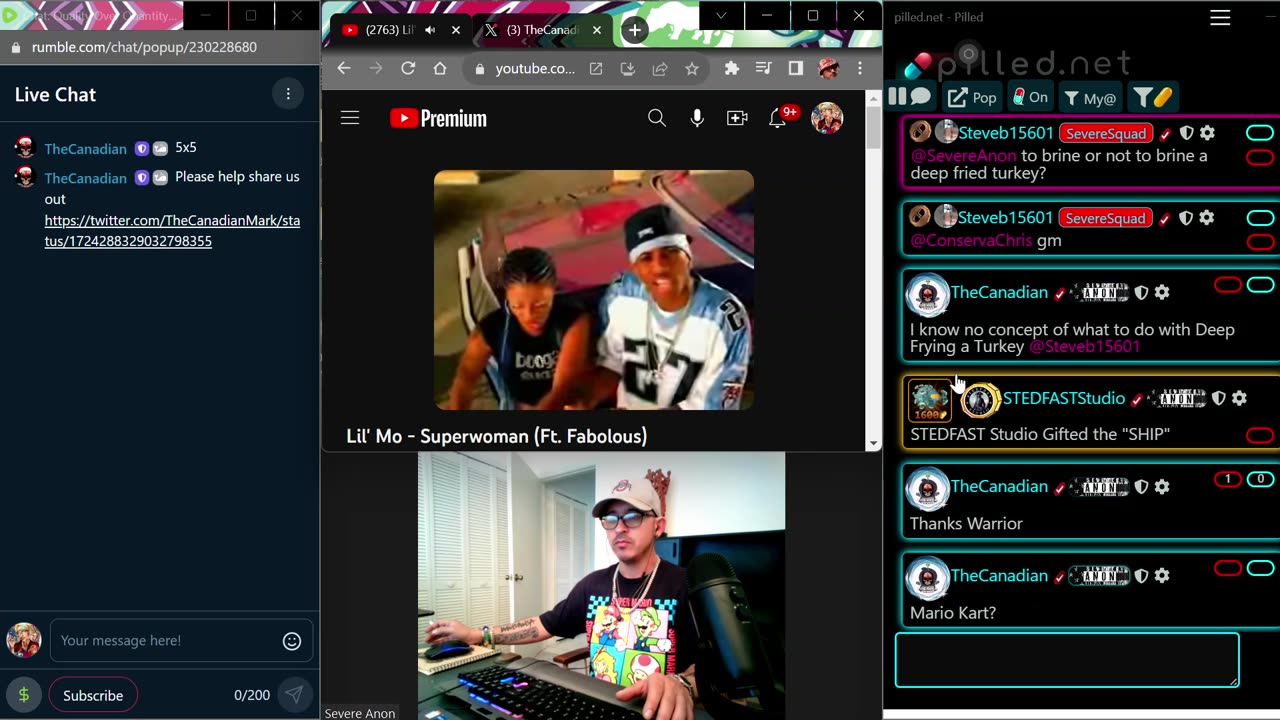The image size is (1280, 720).
Task: Mute the YouTube tab audio
Action: click(x=430, y=30)
